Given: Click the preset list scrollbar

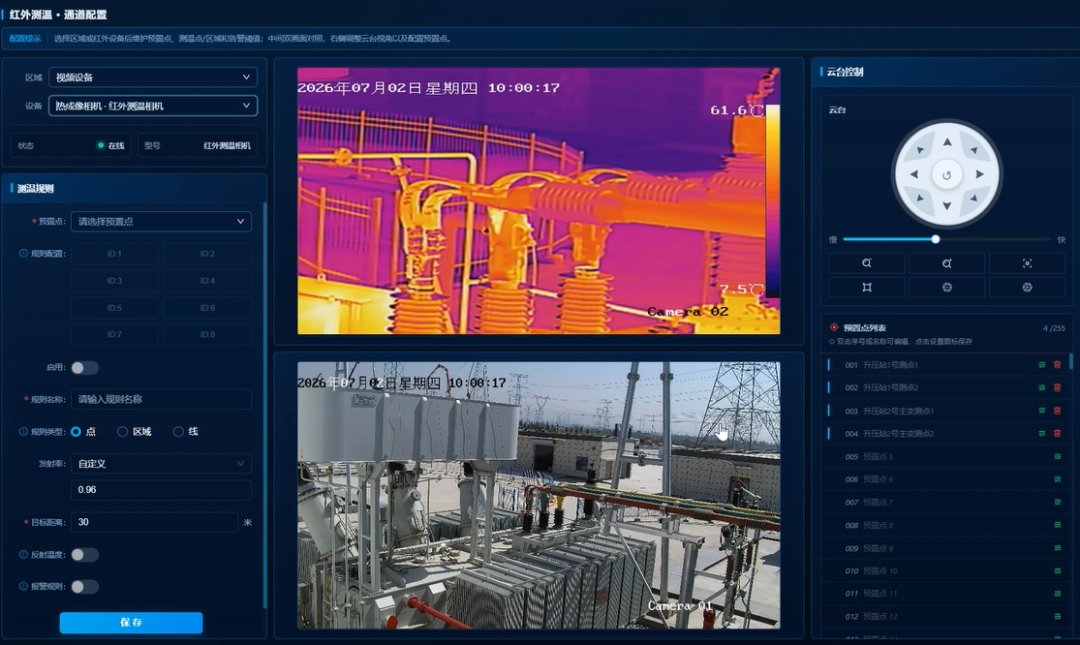Looking at the screenshot, I should pos(1071,362).
